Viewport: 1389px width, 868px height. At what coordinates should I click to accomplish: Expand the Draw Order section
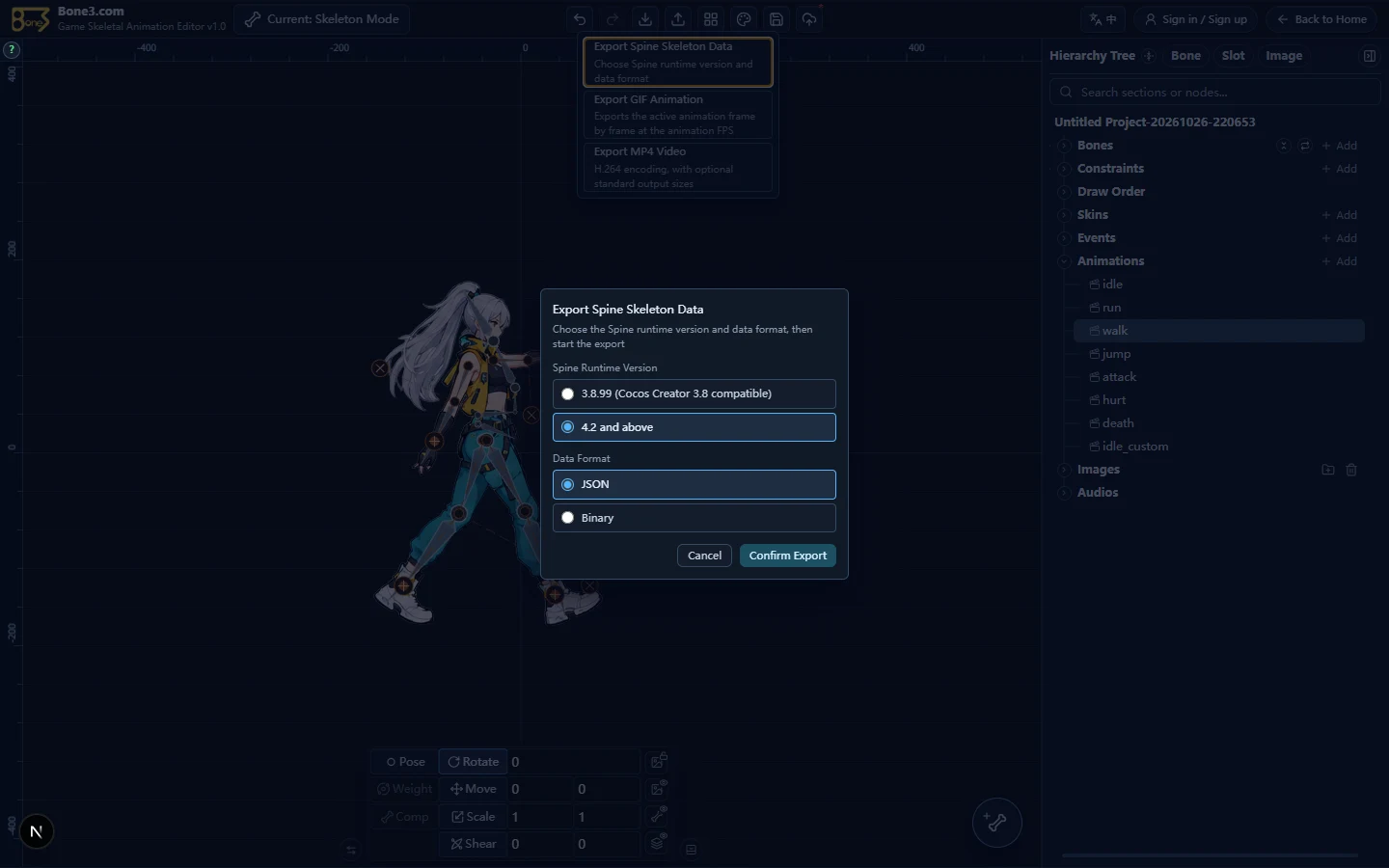pyautogui.click(x=1063, y=192)
